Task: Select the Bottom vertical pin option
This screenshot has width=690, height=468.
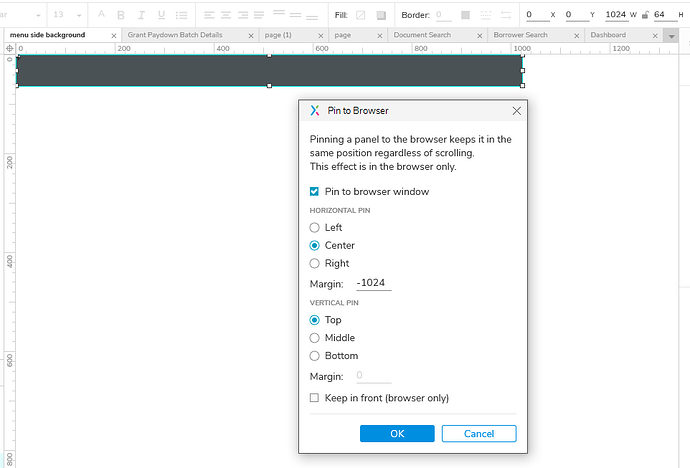Action: coord(314,356)
